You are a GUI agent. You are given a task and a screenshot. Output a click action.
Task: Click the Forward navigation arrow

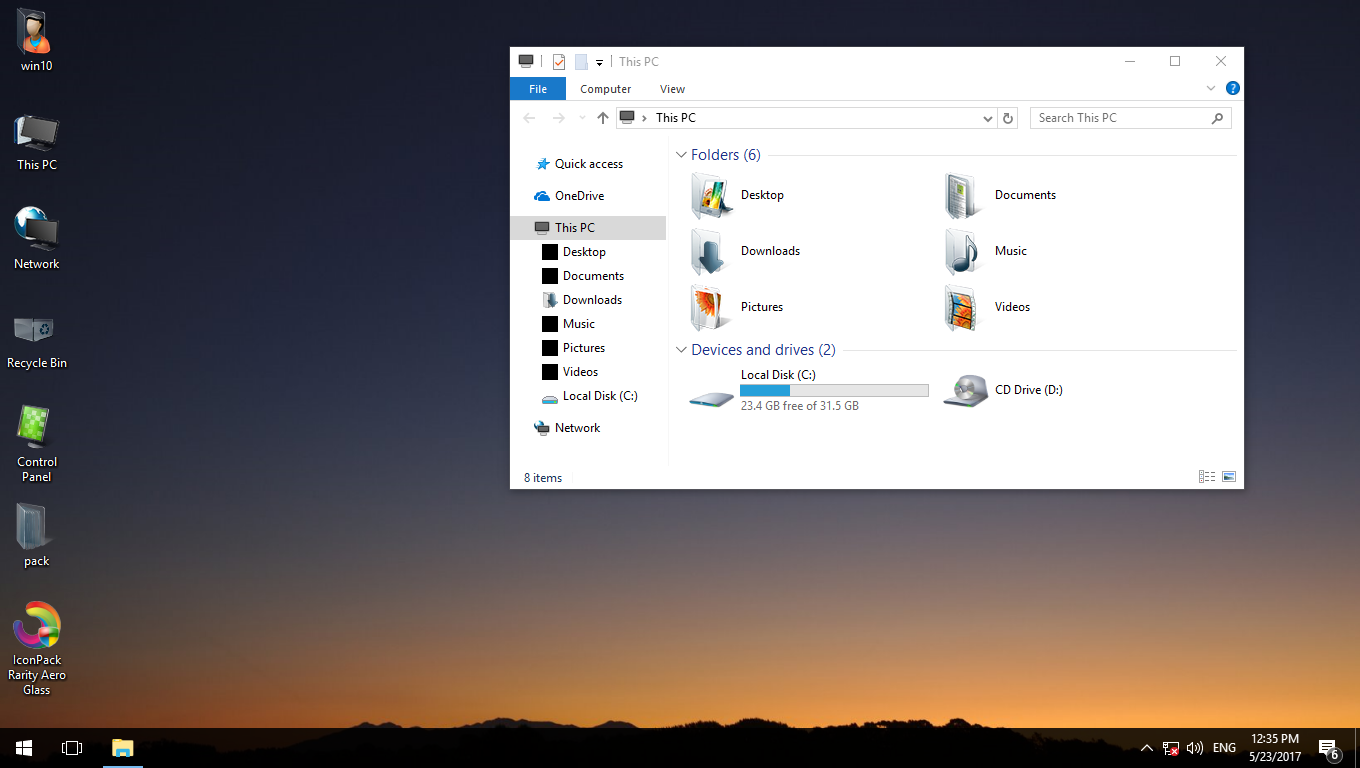pyautogui.click(x=559, y=118)
